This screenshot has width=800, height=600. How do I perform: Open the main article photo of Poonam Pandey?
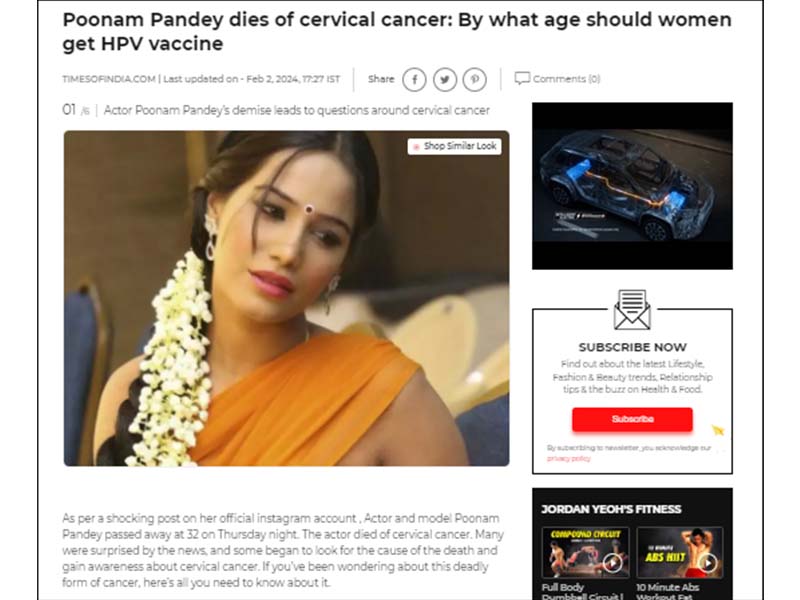click(x=286, y=298)
